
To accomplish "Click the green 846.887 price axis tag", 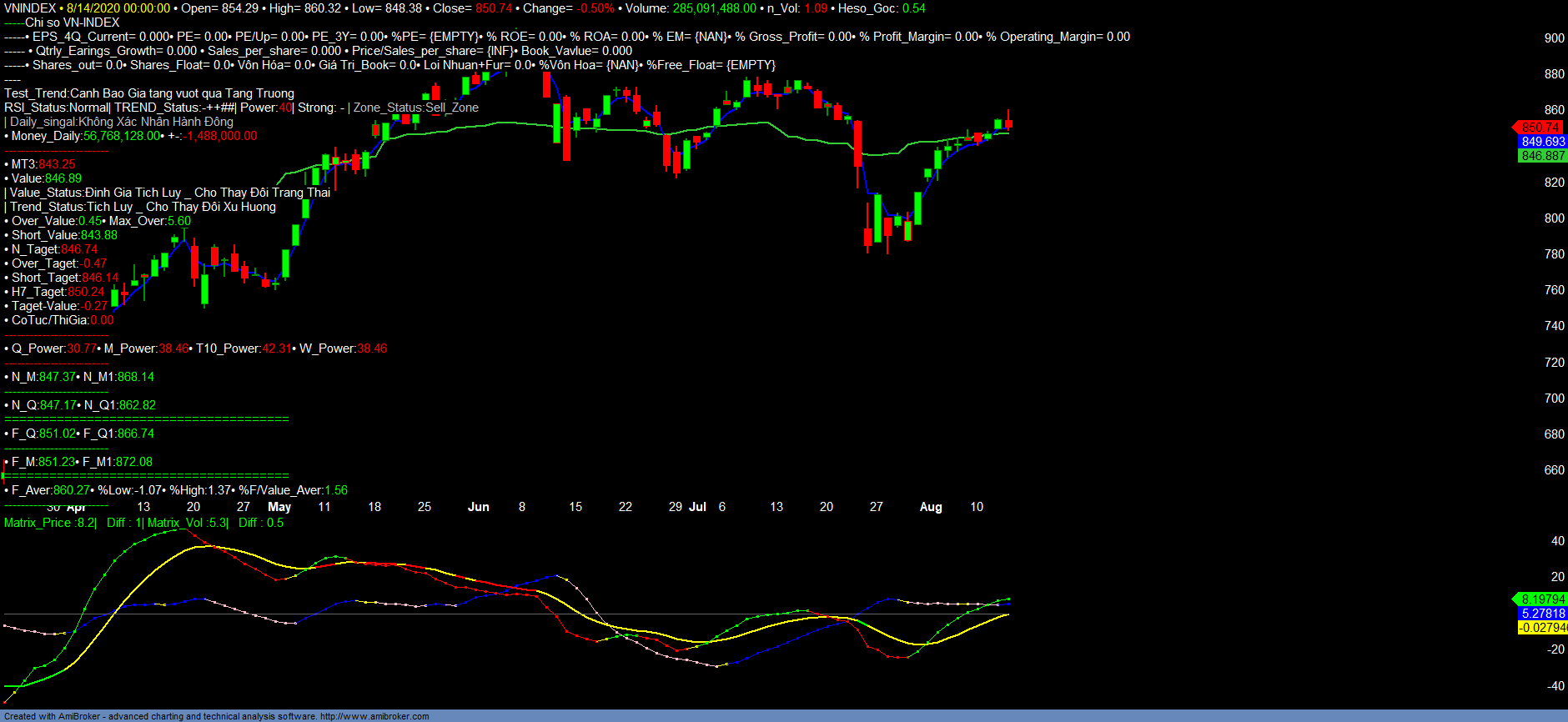I will [x=1542, y=156].
